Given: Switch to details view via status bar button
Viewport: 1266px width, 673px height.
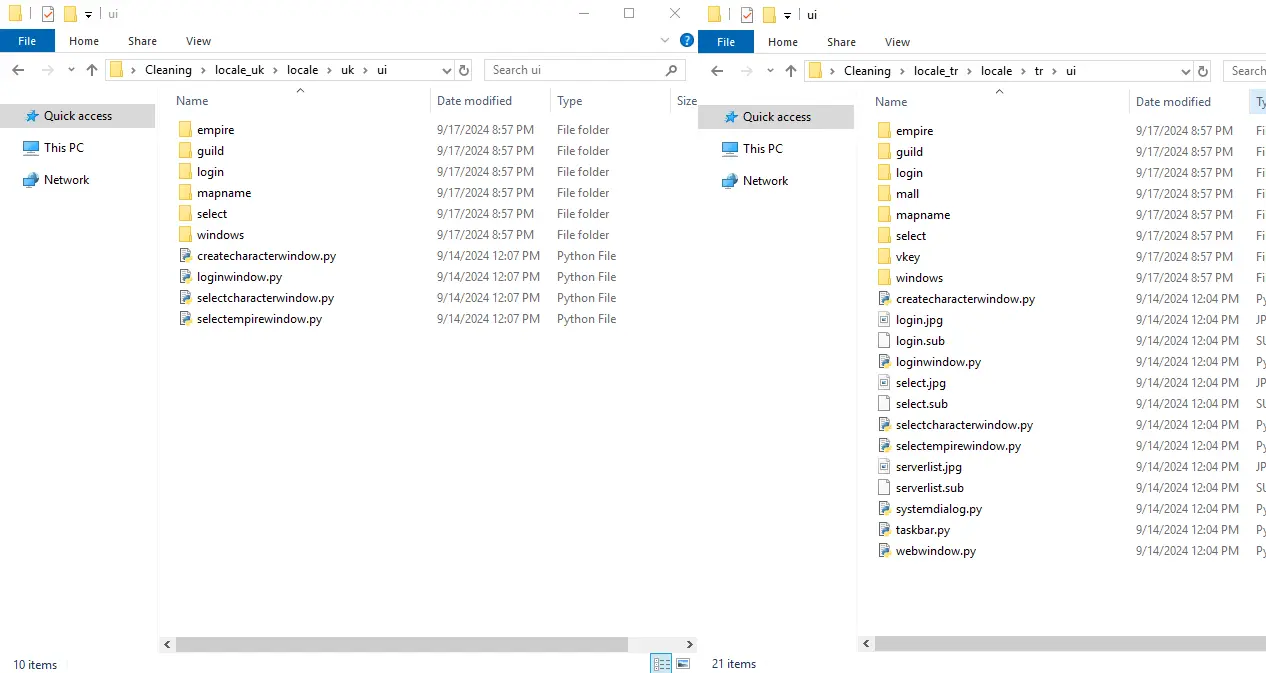Looking at the screenshot, I should tap(661, 663).
